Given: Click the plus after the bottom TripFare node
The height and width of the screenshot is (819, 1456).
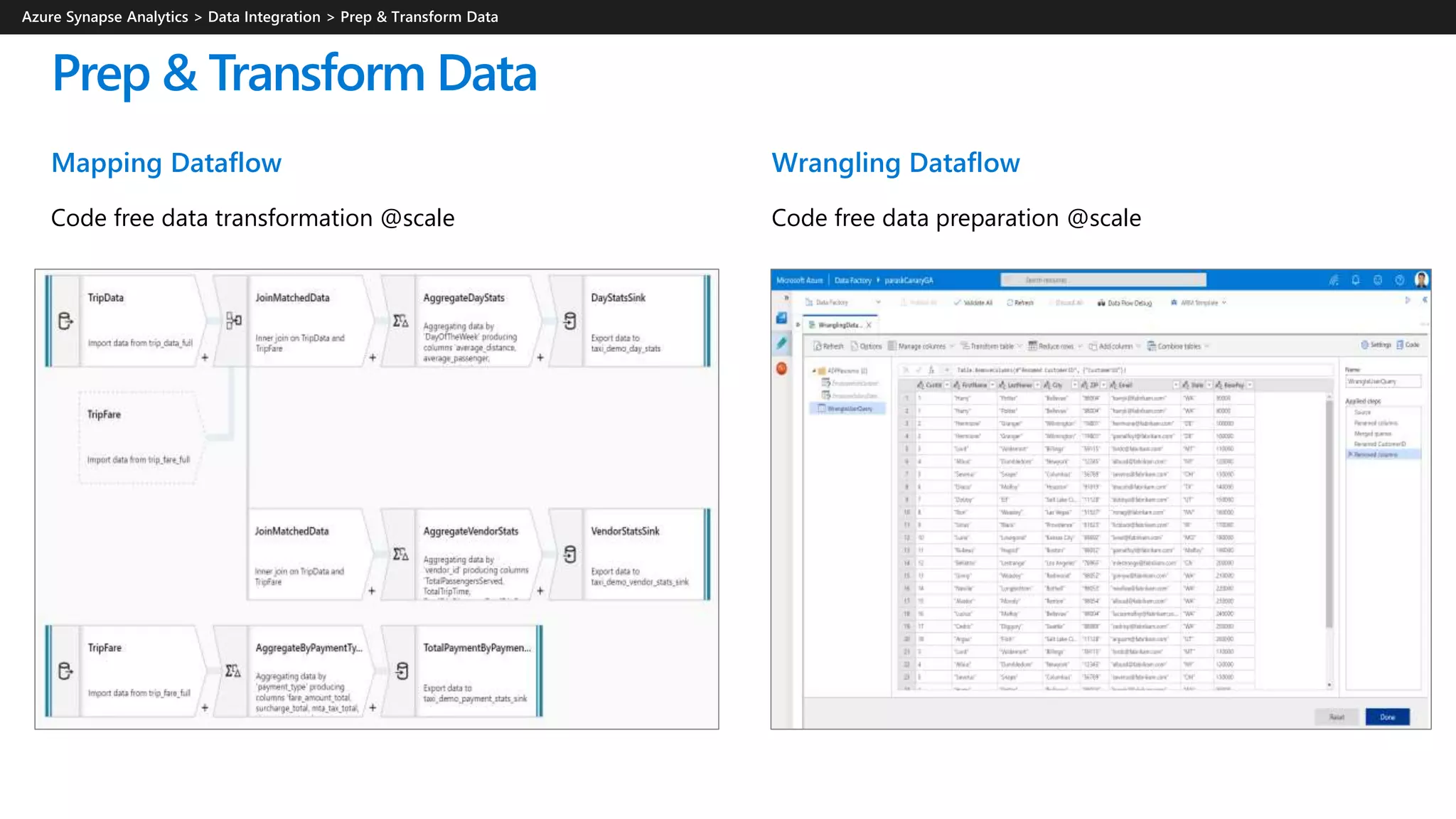Looking at the screenshot, I should pyautogui.click(x=205, y=707).
